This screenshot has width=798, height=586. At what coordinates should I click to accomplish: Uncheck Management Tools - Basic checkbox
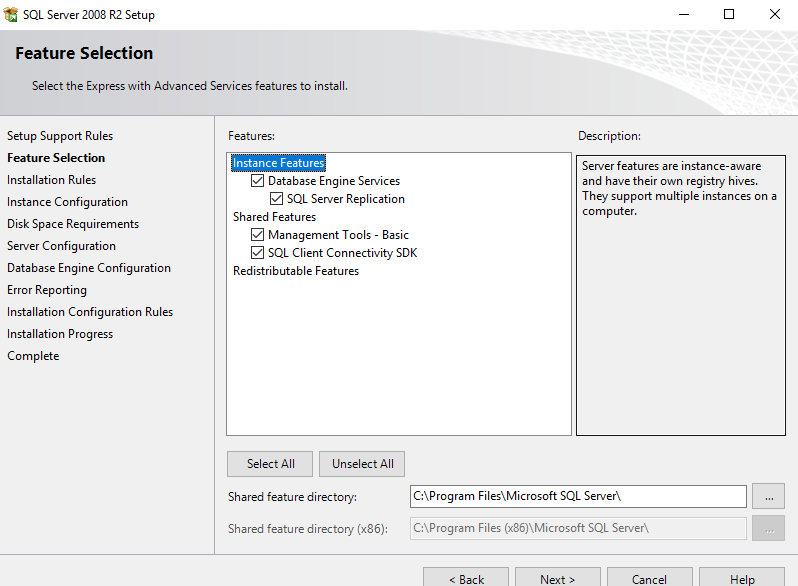[258, 235]
